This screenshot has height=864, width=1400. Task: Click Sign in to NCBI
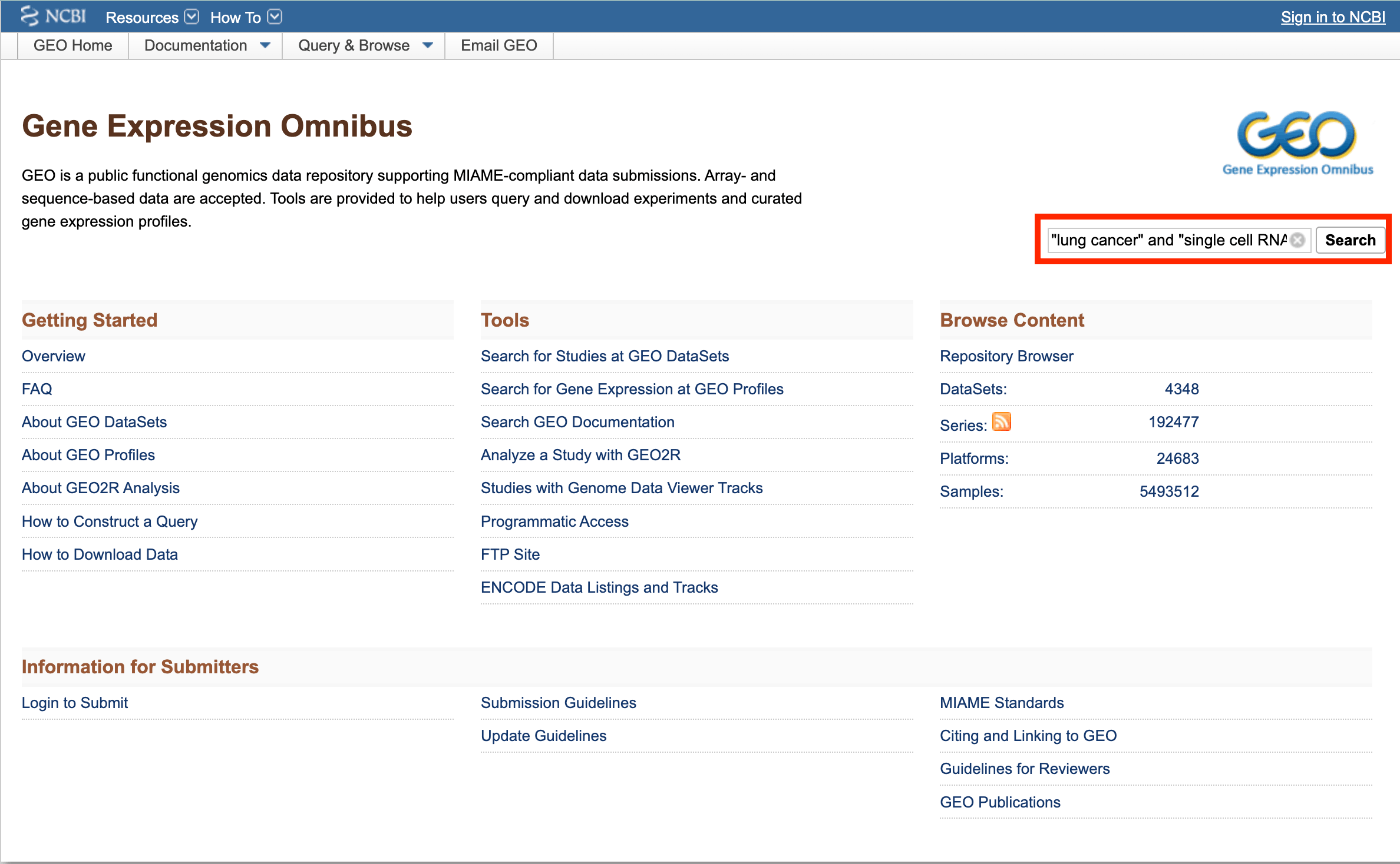pos(1333,17)
